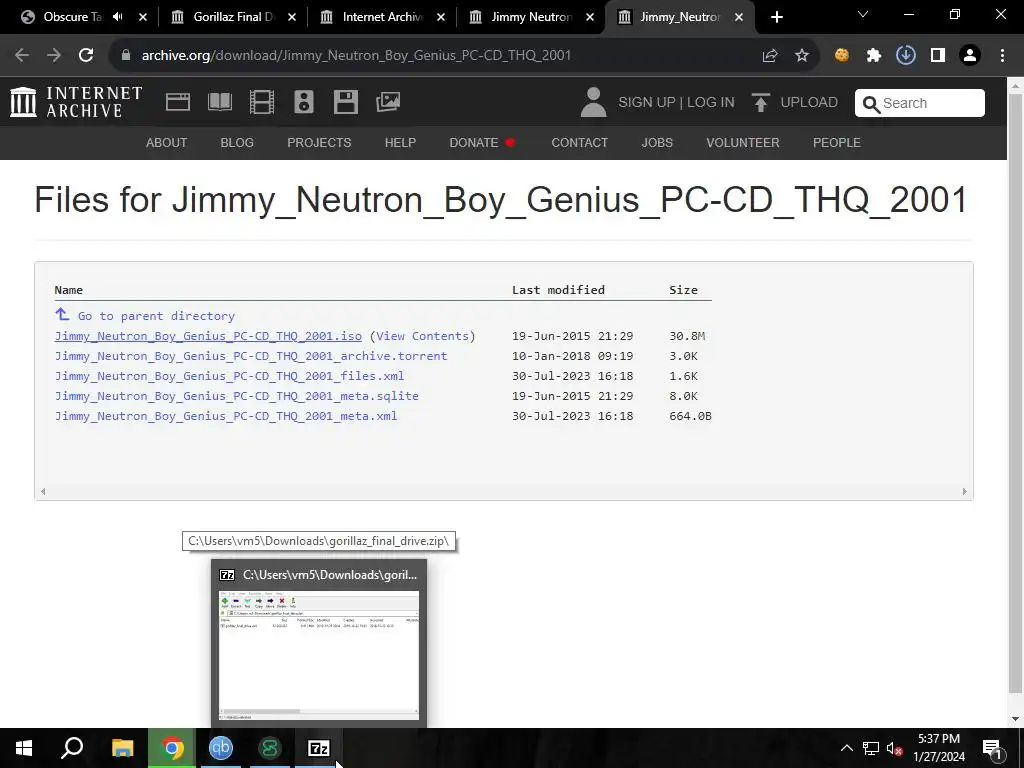Open the BLOG menu item
The width and height of the screenshot is (1024, 768).
click(236, 142)
